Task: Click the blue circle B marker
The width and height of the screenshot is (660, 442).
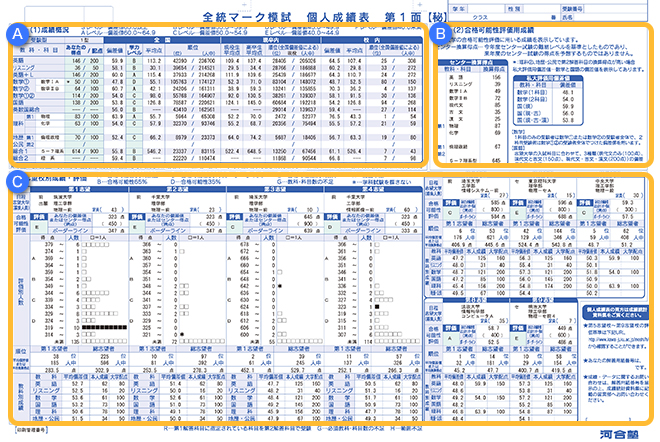Action: pos(443,34)
